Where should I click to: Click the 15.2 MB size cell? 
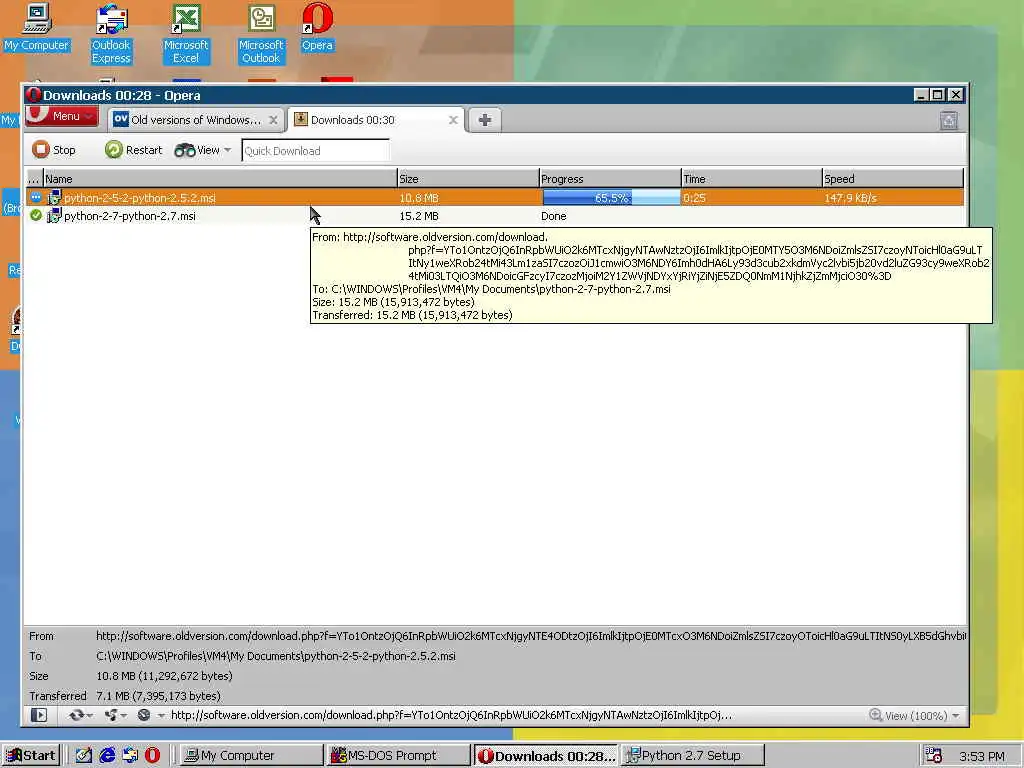pyautogui.click(x=419, y=216)
